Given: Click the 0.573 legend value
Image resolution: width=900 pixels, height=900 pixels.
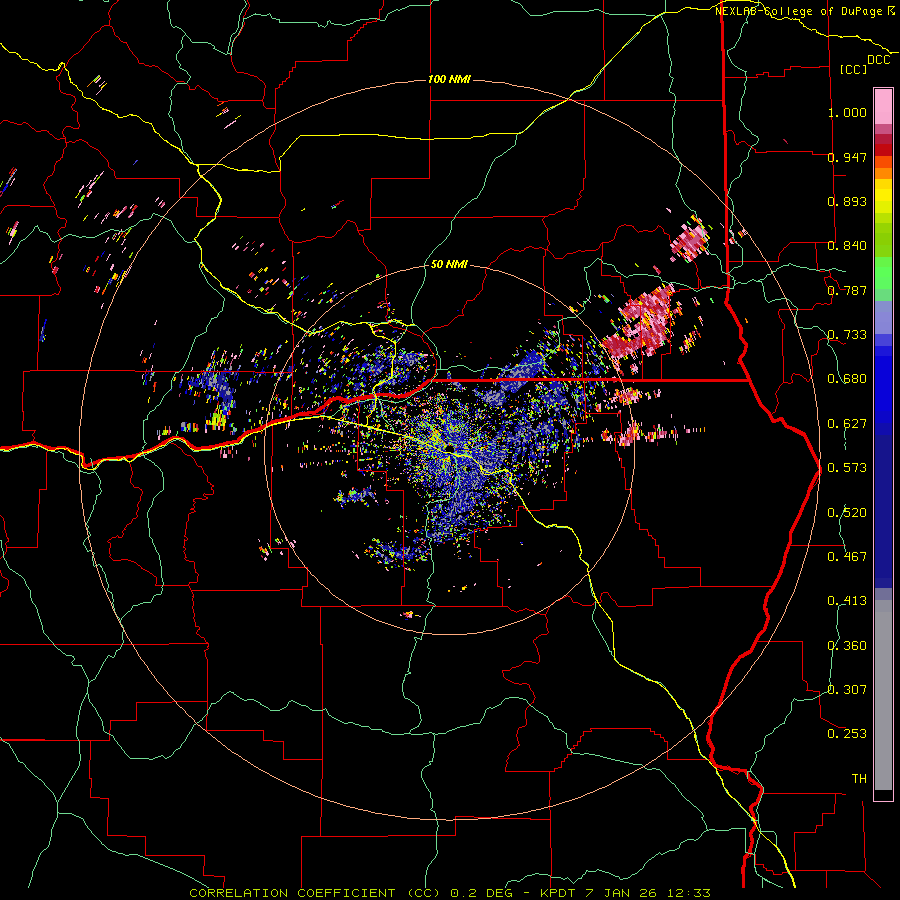Looking at the screenshot, I should coord(847,468).
